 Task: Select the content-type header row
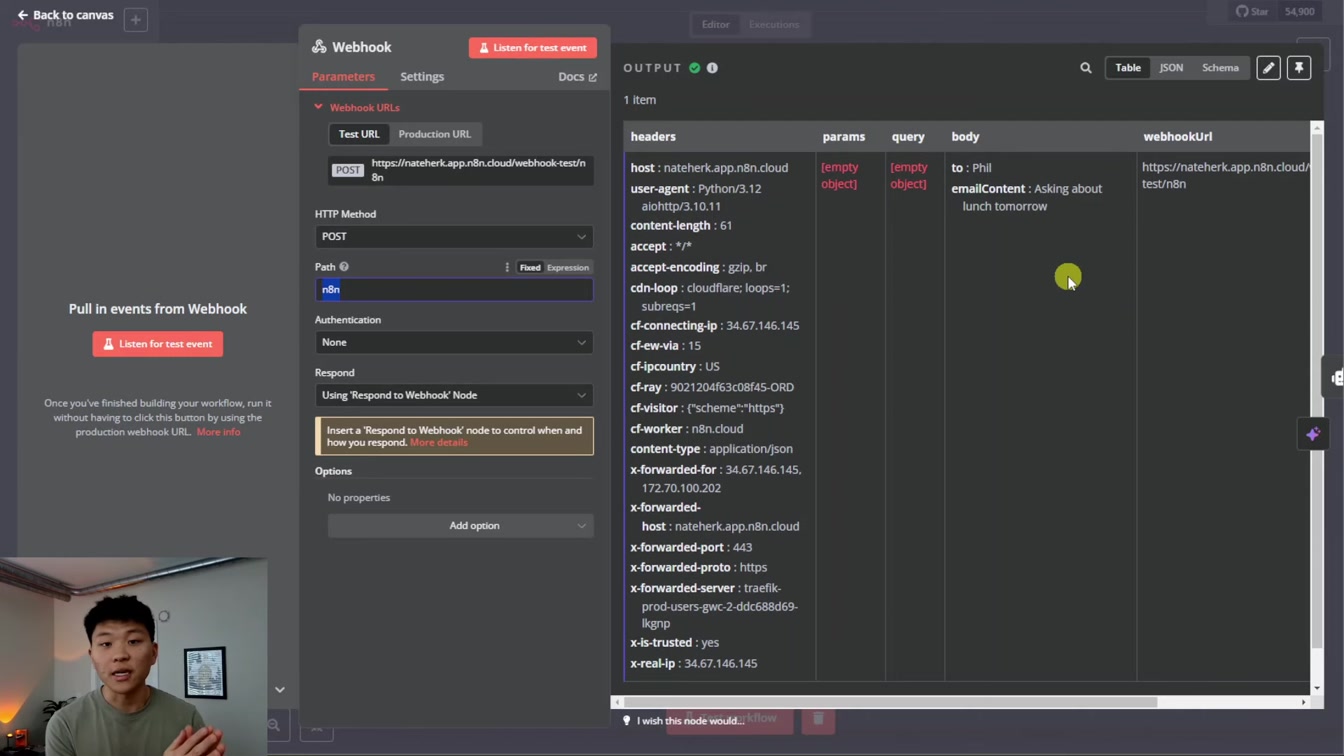(711, 449)
